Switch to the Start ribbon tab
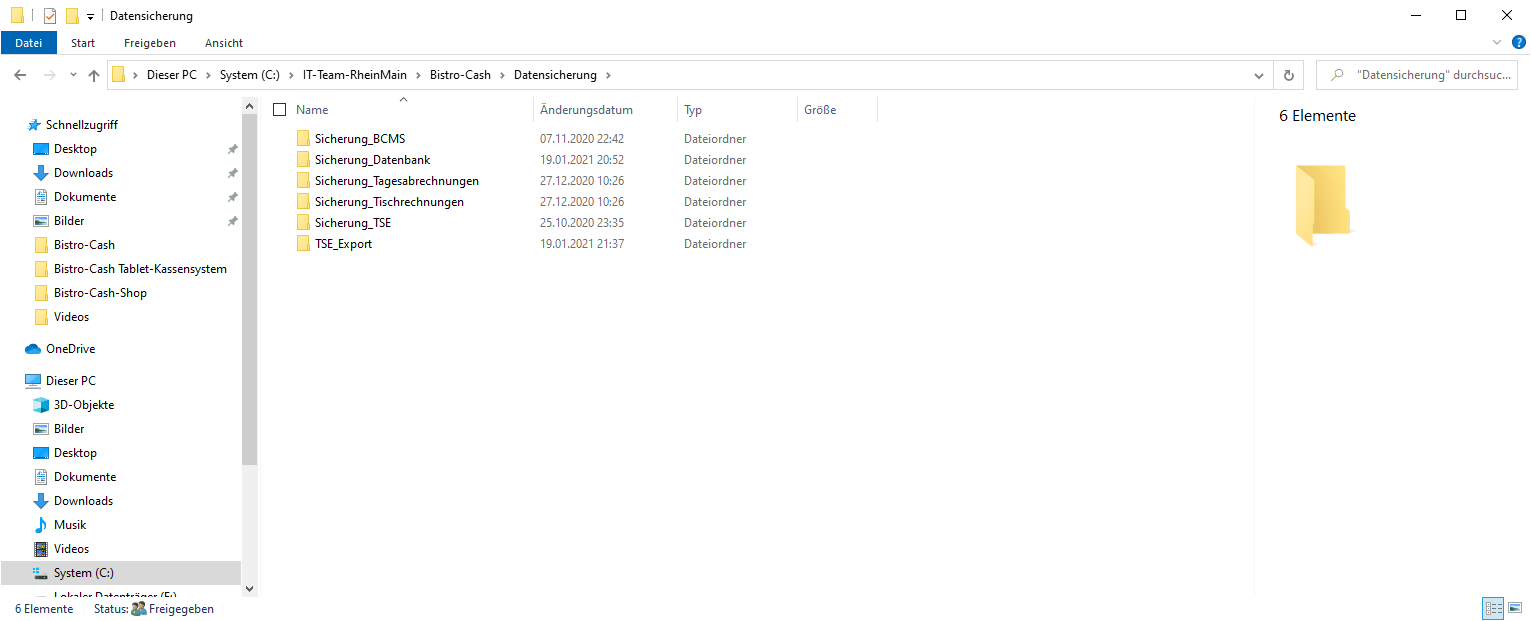This screenshot has height=621, width=1531. [x=83, y=43]
